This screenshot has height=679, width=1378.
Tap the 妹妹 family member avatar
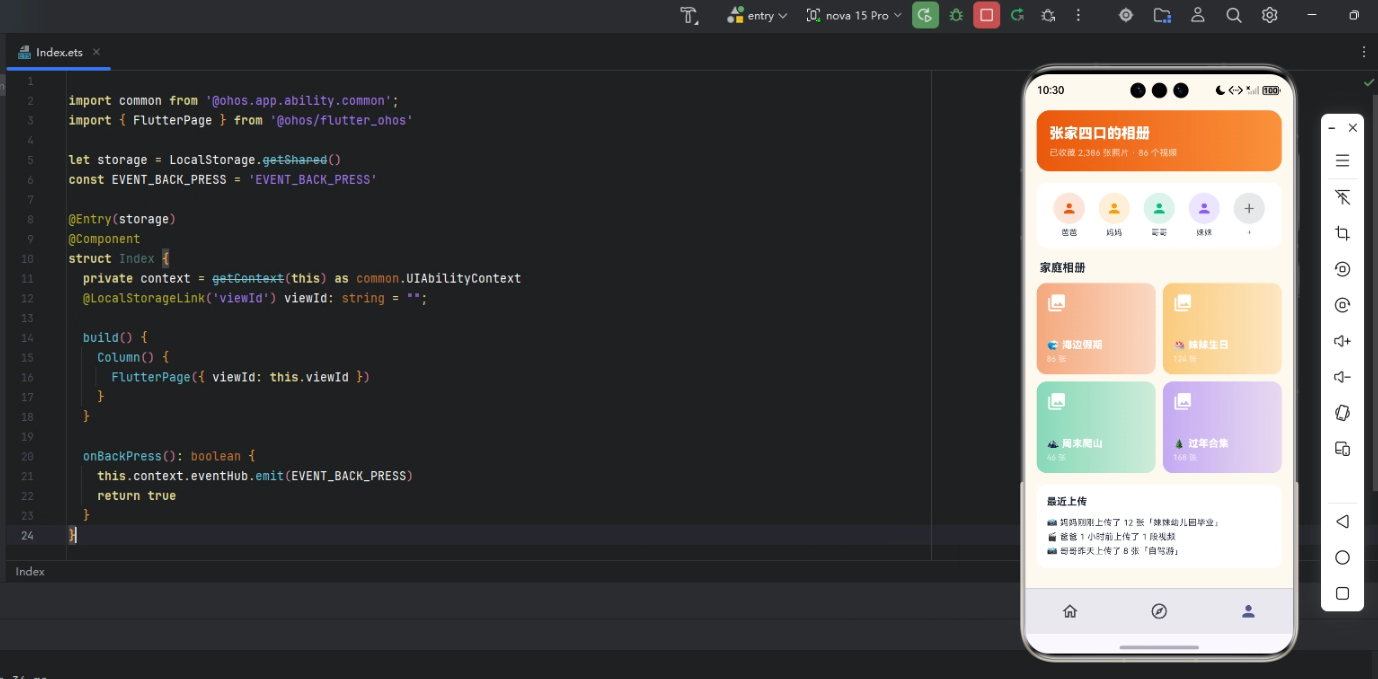[x=1204, y=208]
